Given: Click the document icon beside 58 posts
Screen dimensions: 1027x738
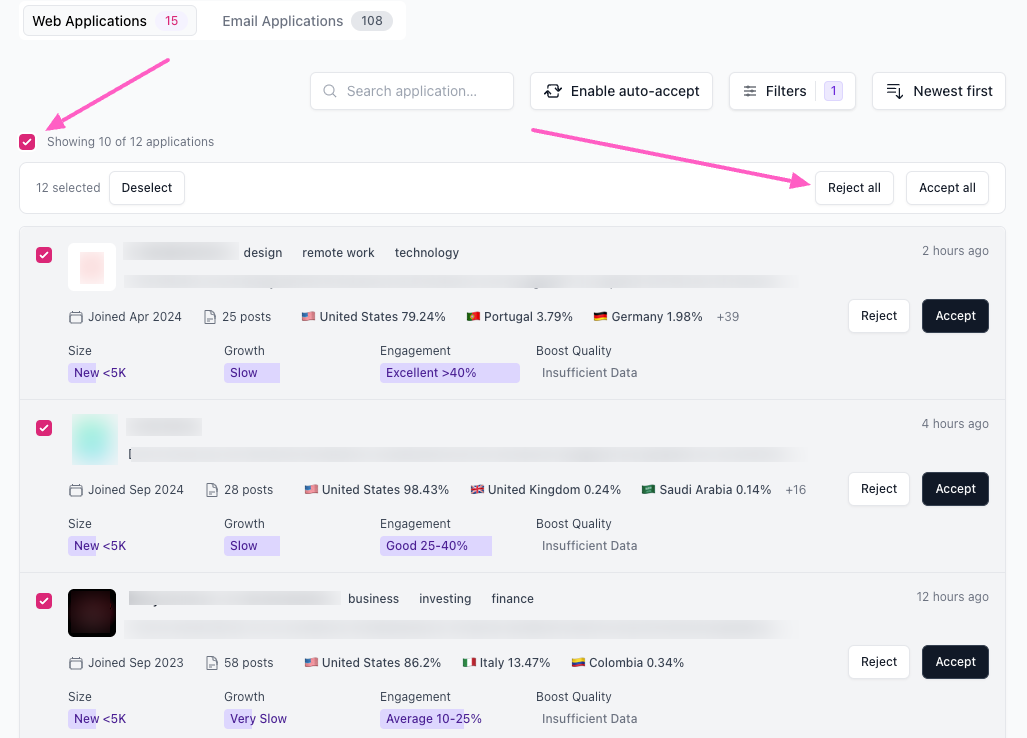Looking at the screenshot, I should click(210, 663).
